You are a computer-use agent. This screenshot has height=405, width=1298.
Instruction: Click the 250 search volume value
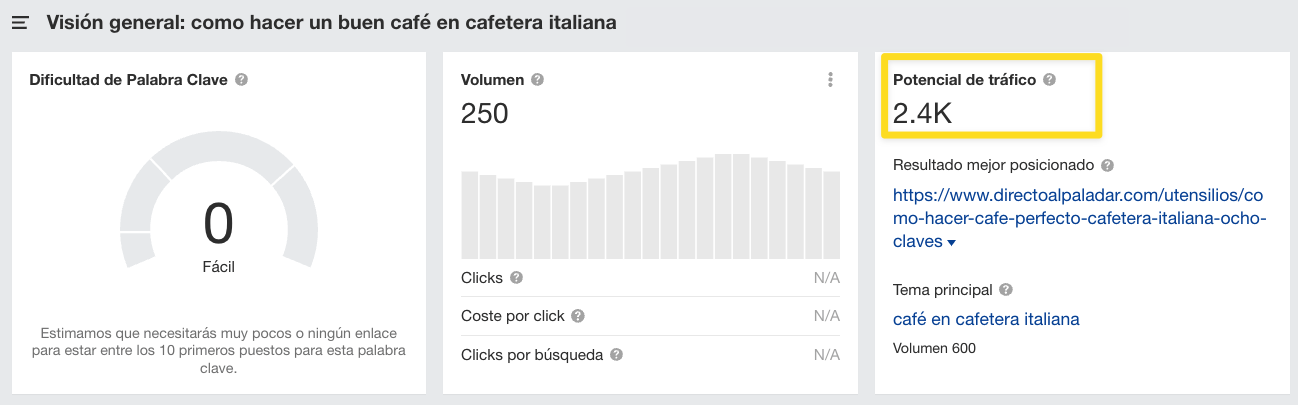(485, 114)
